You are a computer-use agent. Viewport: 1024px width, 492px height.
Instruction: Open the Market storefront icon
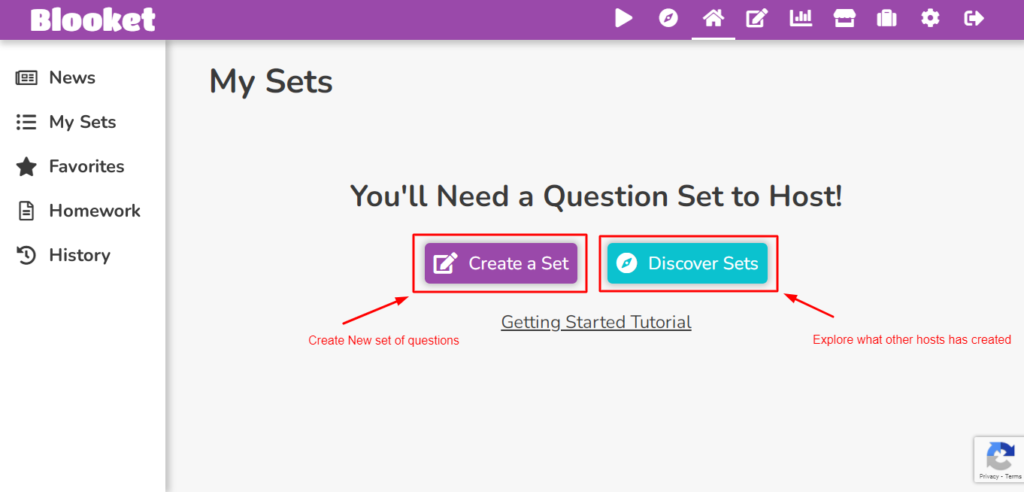(x=844, y=18)
